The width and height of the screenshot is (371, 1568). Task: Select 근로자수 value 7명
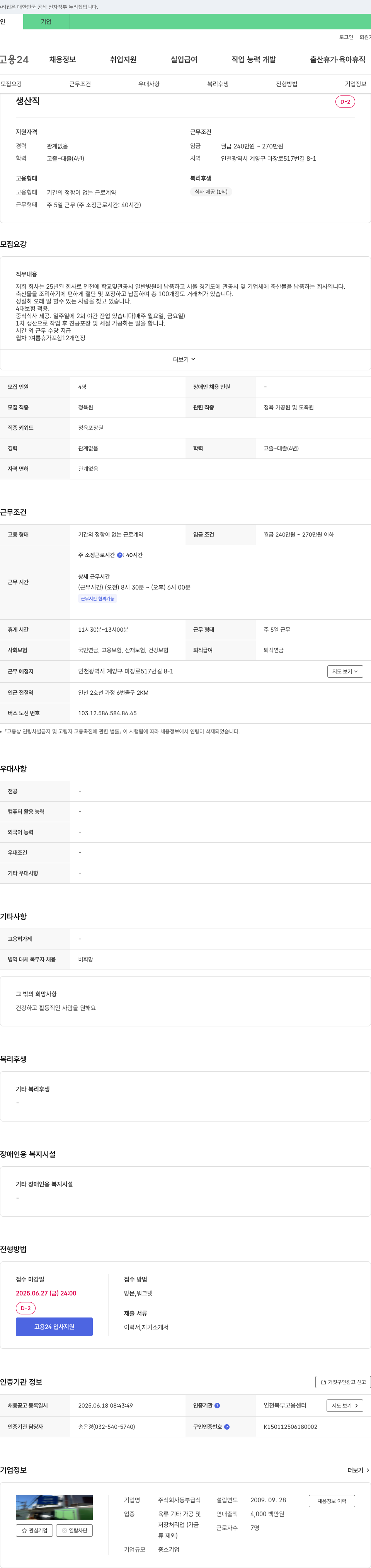(x=255, y=1528)
